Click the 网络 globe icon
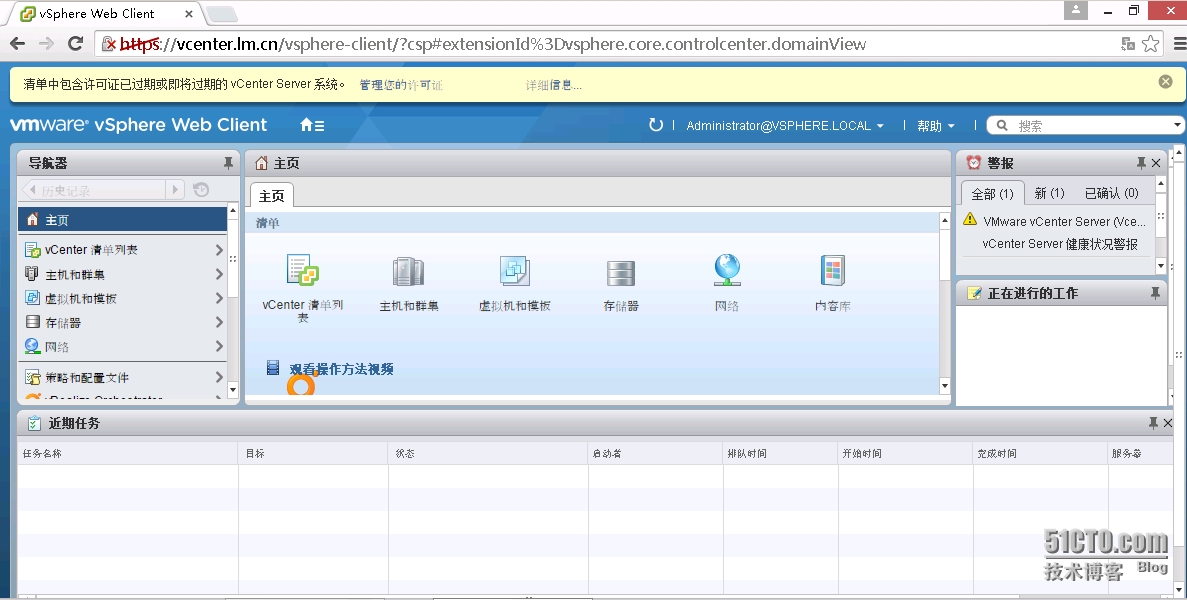1187x600 pixels. [x=727, y=272]
